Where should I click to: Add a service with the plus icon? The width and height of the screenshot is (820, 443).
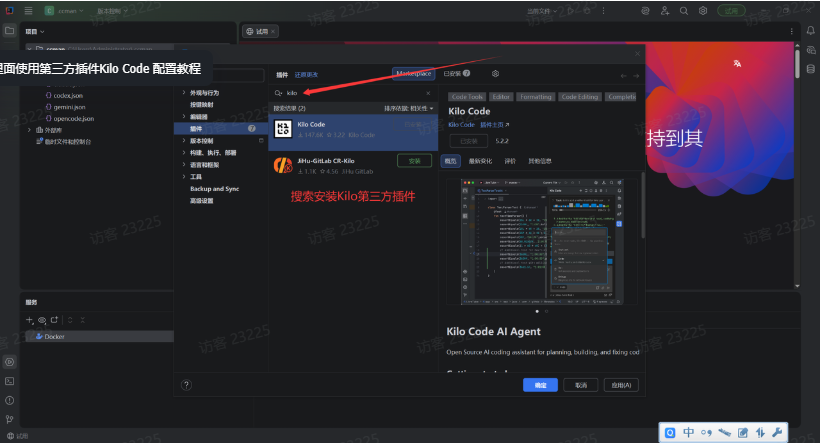click(29, 320)
